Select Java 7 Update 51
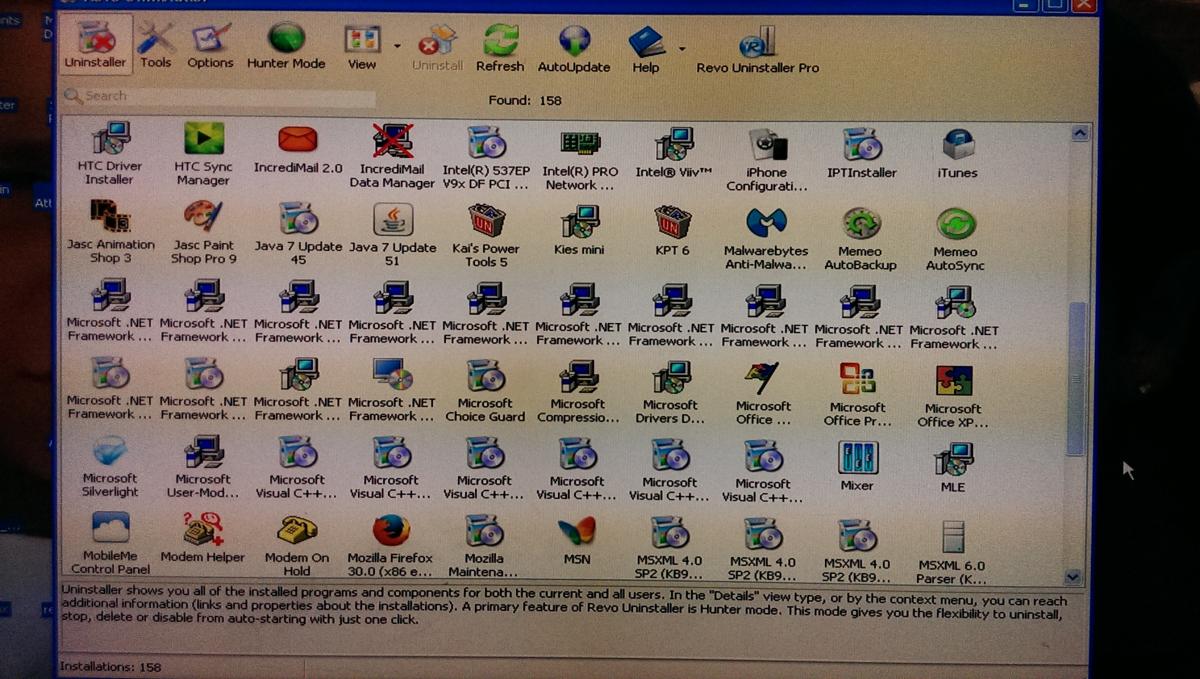 coord(392,234)
